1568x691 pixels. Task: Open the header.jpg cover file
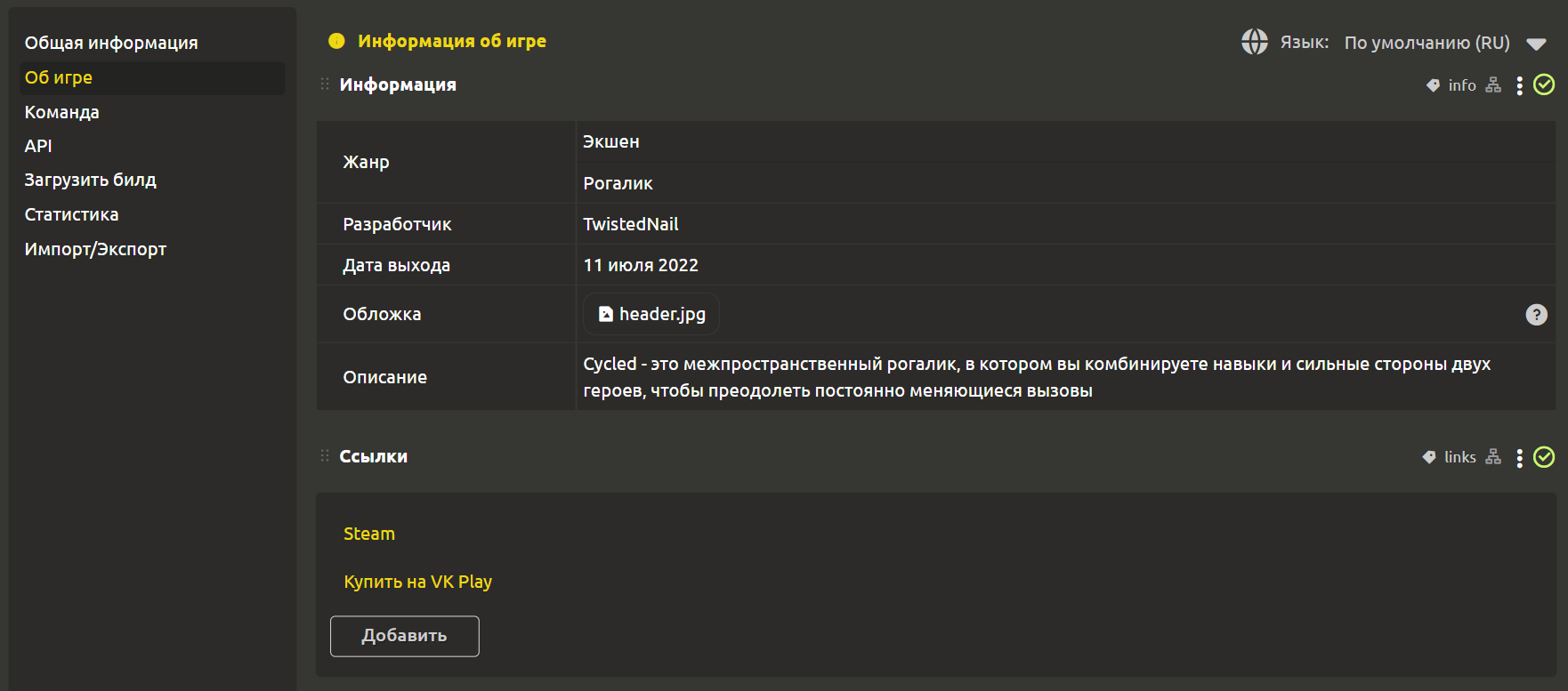[x=651, y=314]
